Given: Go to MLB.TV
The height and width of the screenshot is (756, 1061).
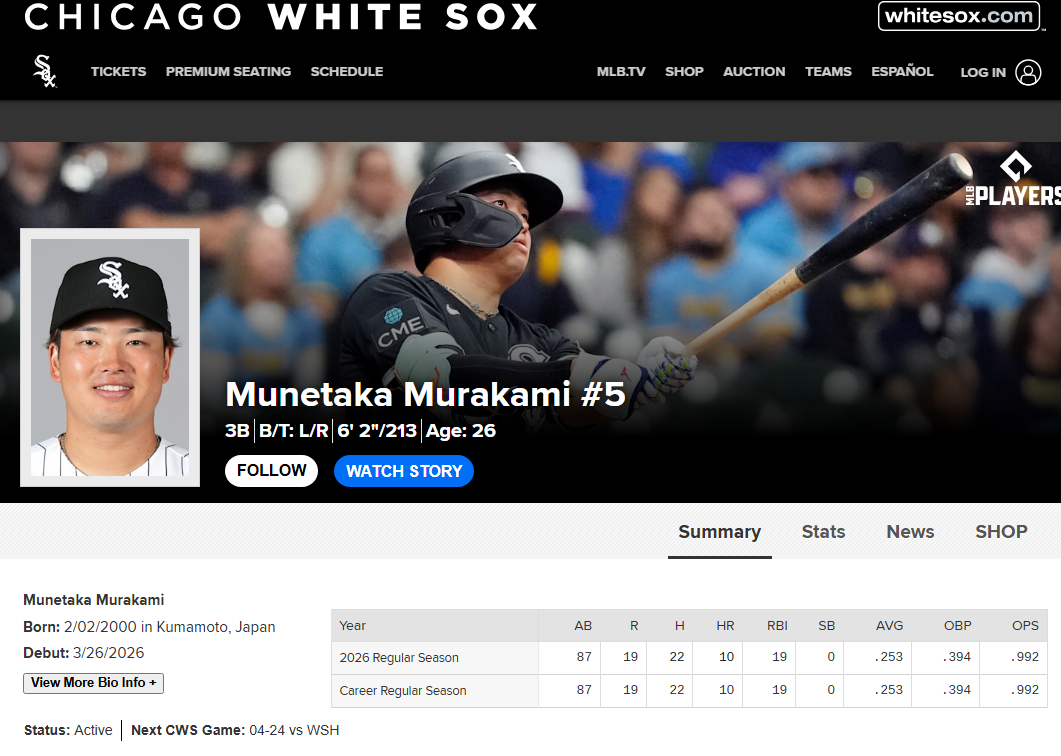Looking at the screenshot, I should 620,72.
